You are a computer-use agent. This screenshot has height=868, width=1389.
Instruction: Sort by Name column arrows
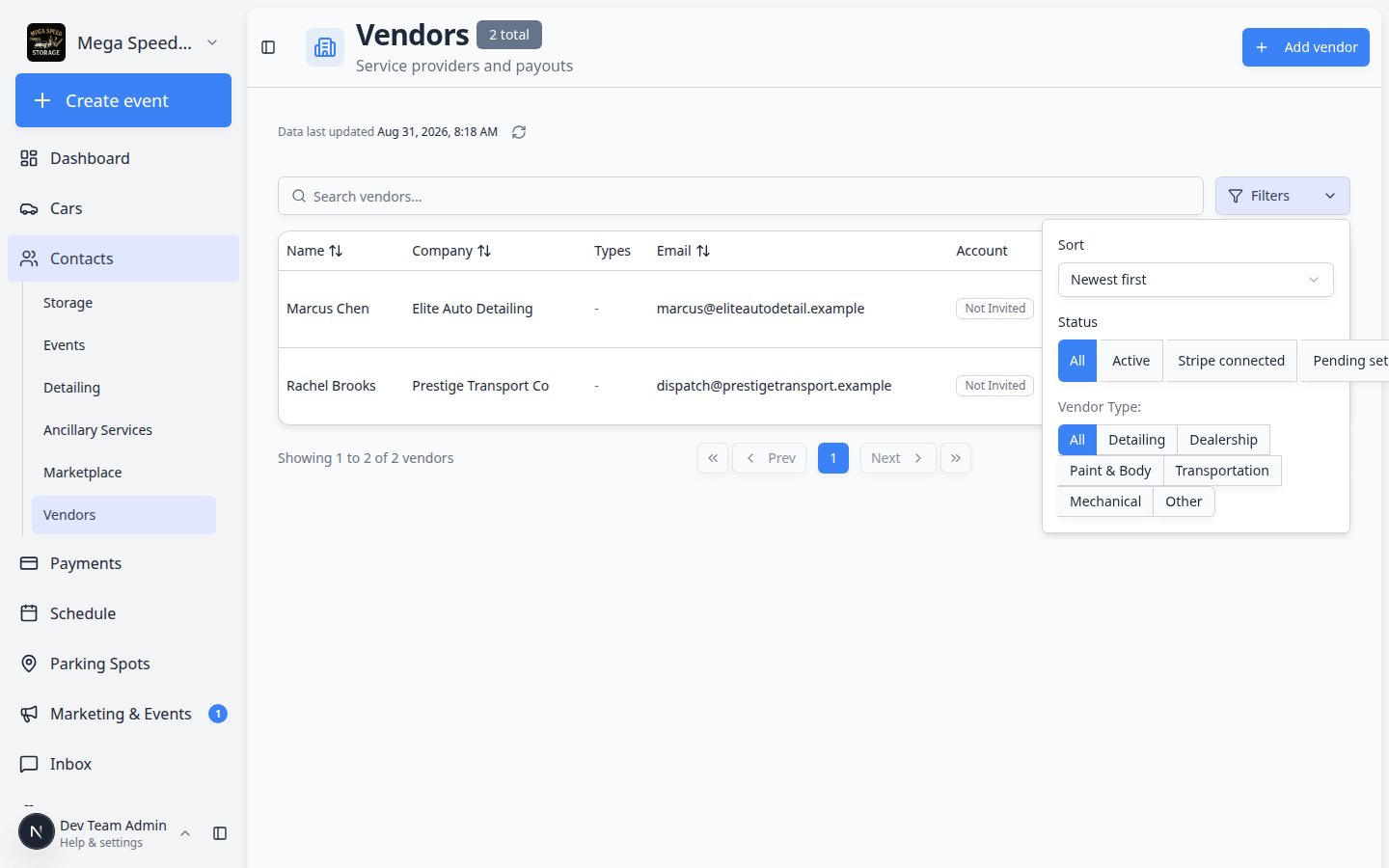(336, 251)
